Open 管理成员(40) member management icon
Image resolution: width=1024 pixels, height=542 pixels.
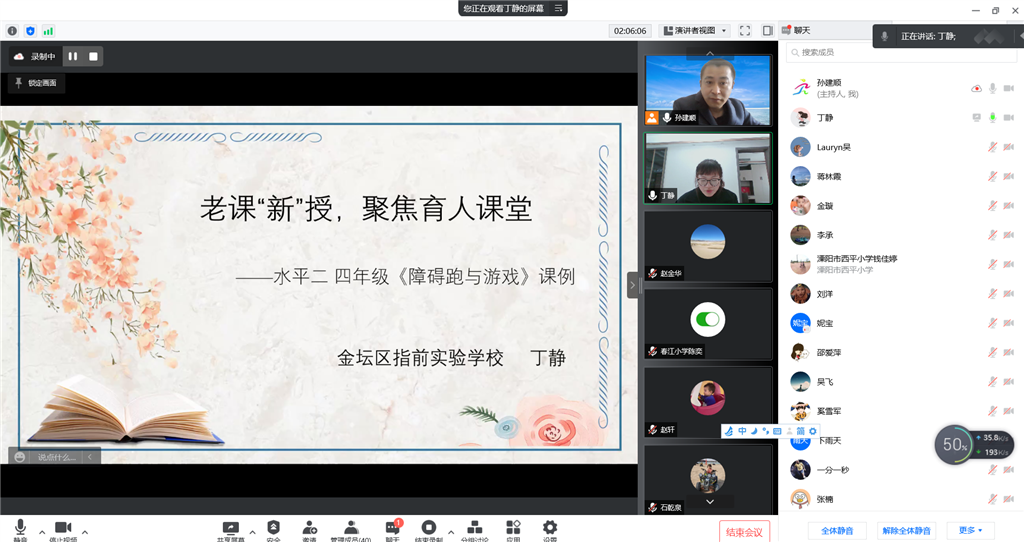point(351,528)
